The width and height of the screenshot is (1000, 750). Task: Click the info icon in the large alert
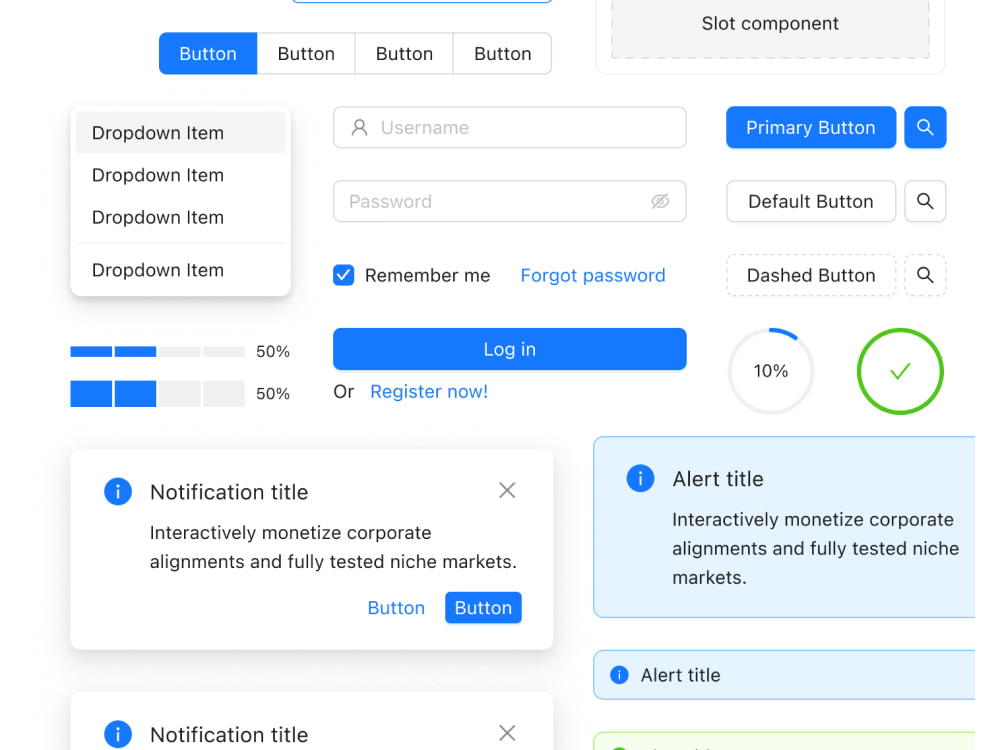click(x=640, y=478)
